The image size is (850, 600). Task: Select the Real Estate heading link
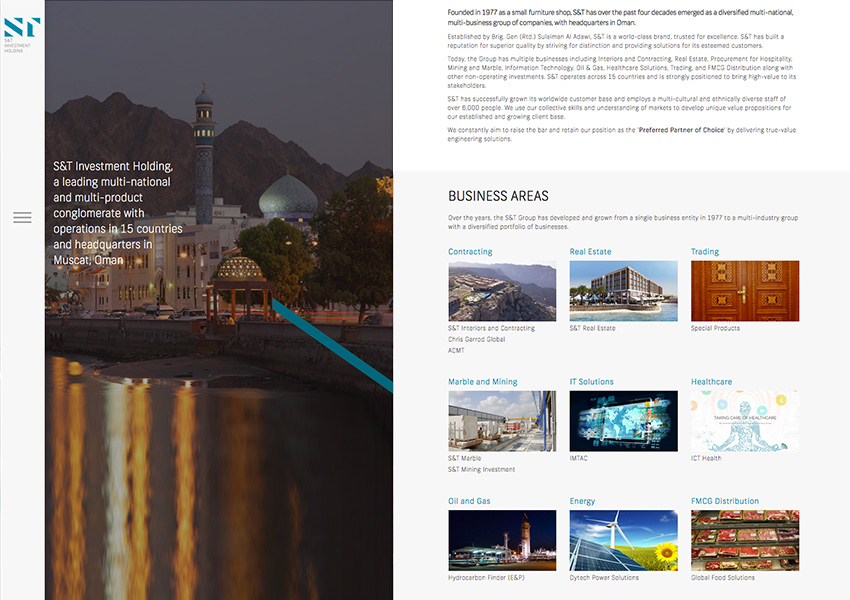590,252
